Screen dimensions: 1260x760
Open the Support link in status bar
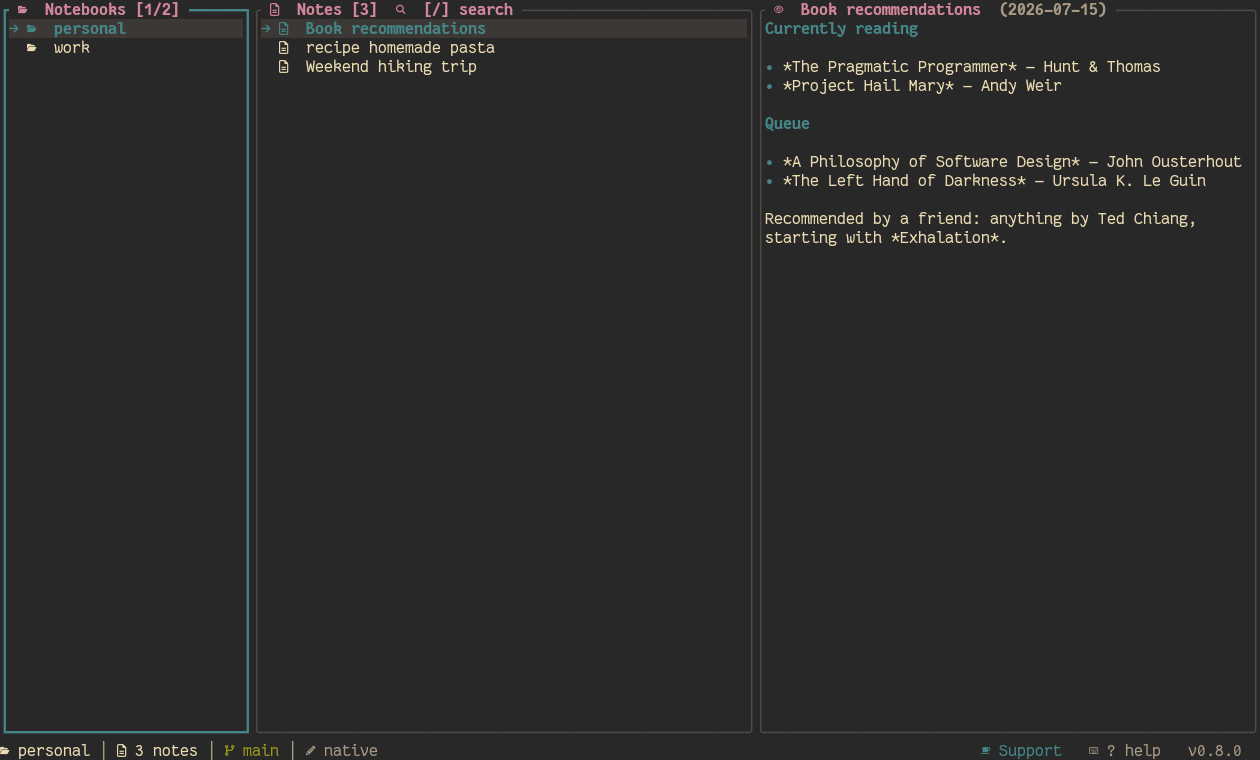(1030, 750)
